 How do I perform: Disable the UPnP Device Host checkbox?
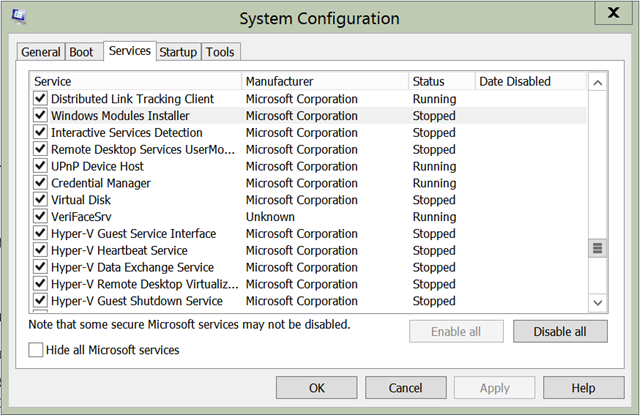(x=40, y=166)
